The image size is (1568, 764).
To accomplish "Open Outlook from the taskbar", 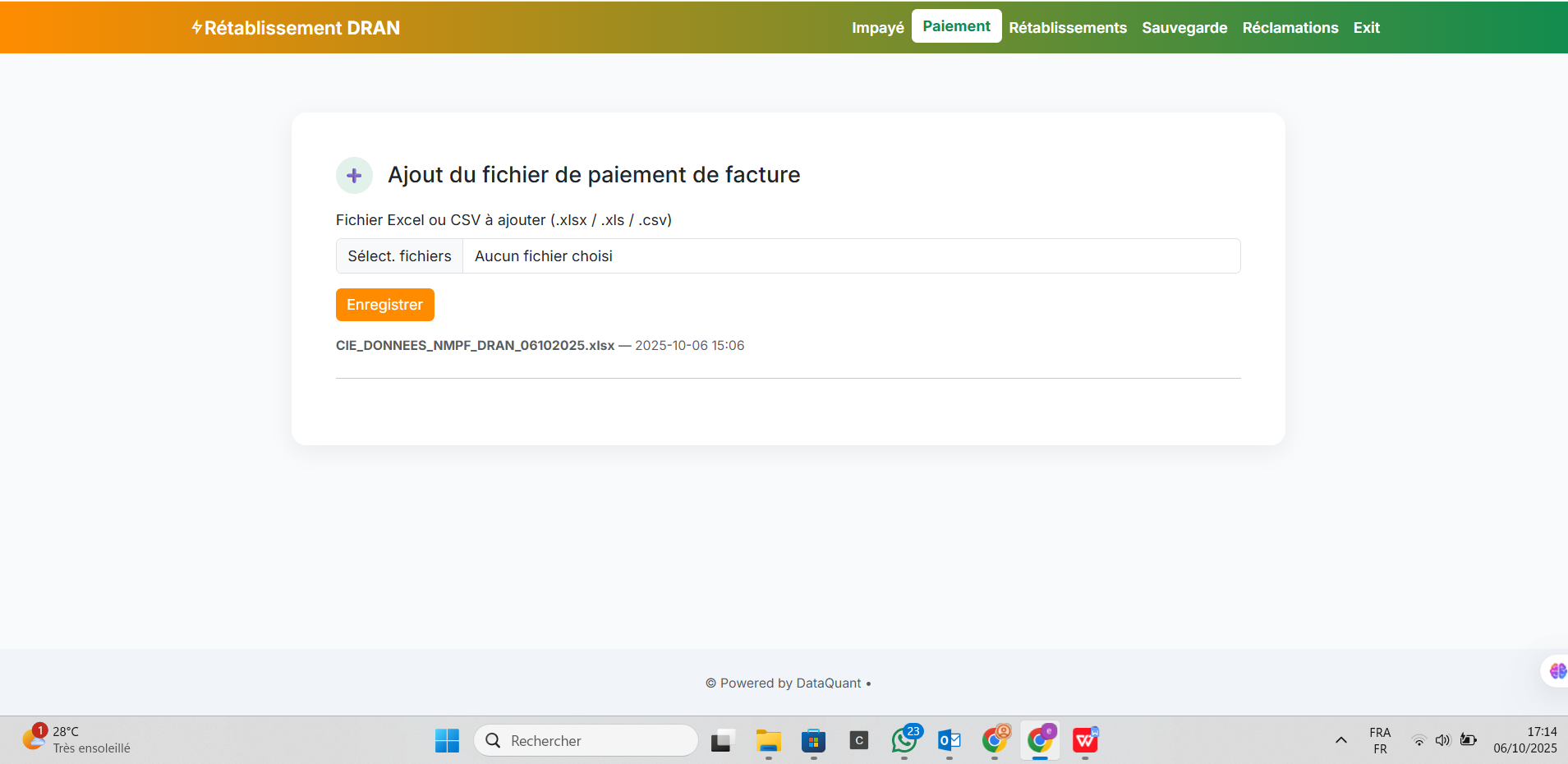I will point(950,740).
